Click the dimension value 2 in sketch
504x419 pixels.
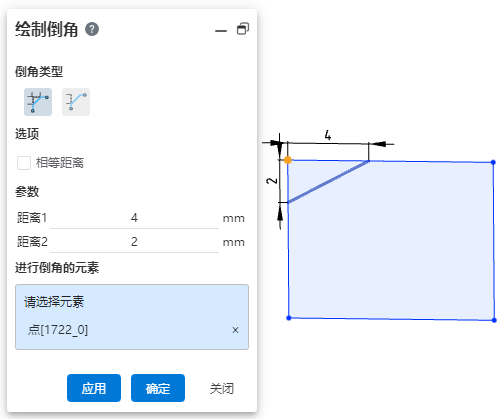[x=272, y=181]
